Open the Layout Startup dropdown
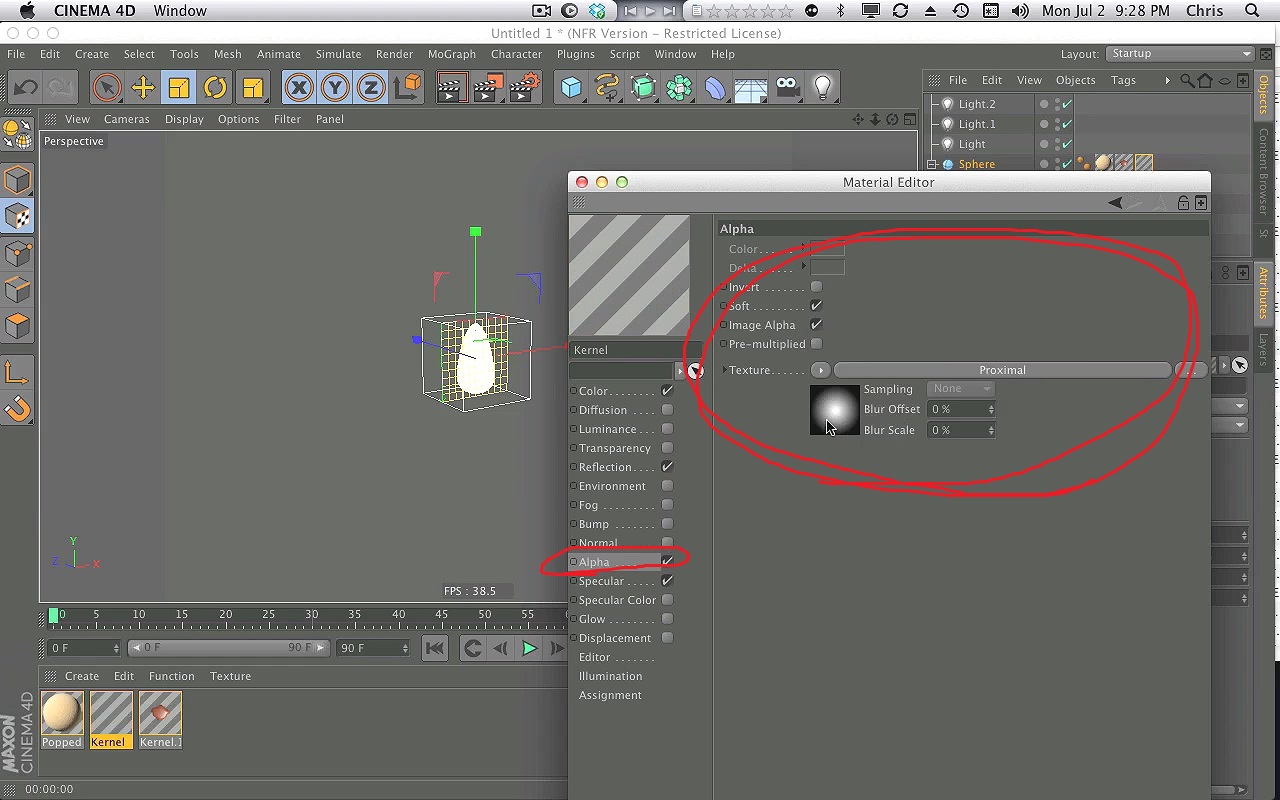The width and height of the screenshot is (1280, 800). coord(1180,53)
